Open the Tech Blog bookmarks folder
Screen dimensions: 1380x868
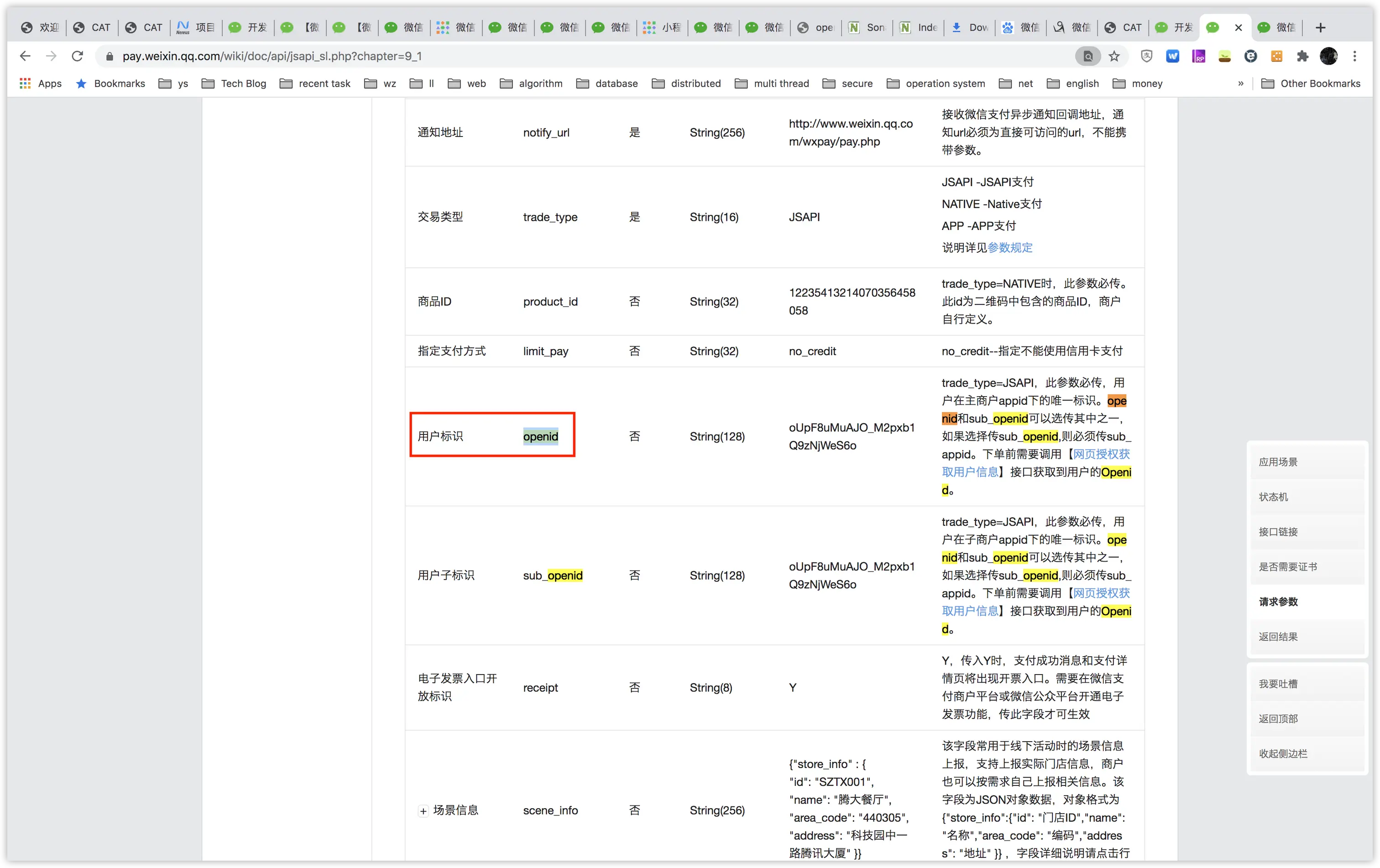pyautogui.click(x=235, y=84)
